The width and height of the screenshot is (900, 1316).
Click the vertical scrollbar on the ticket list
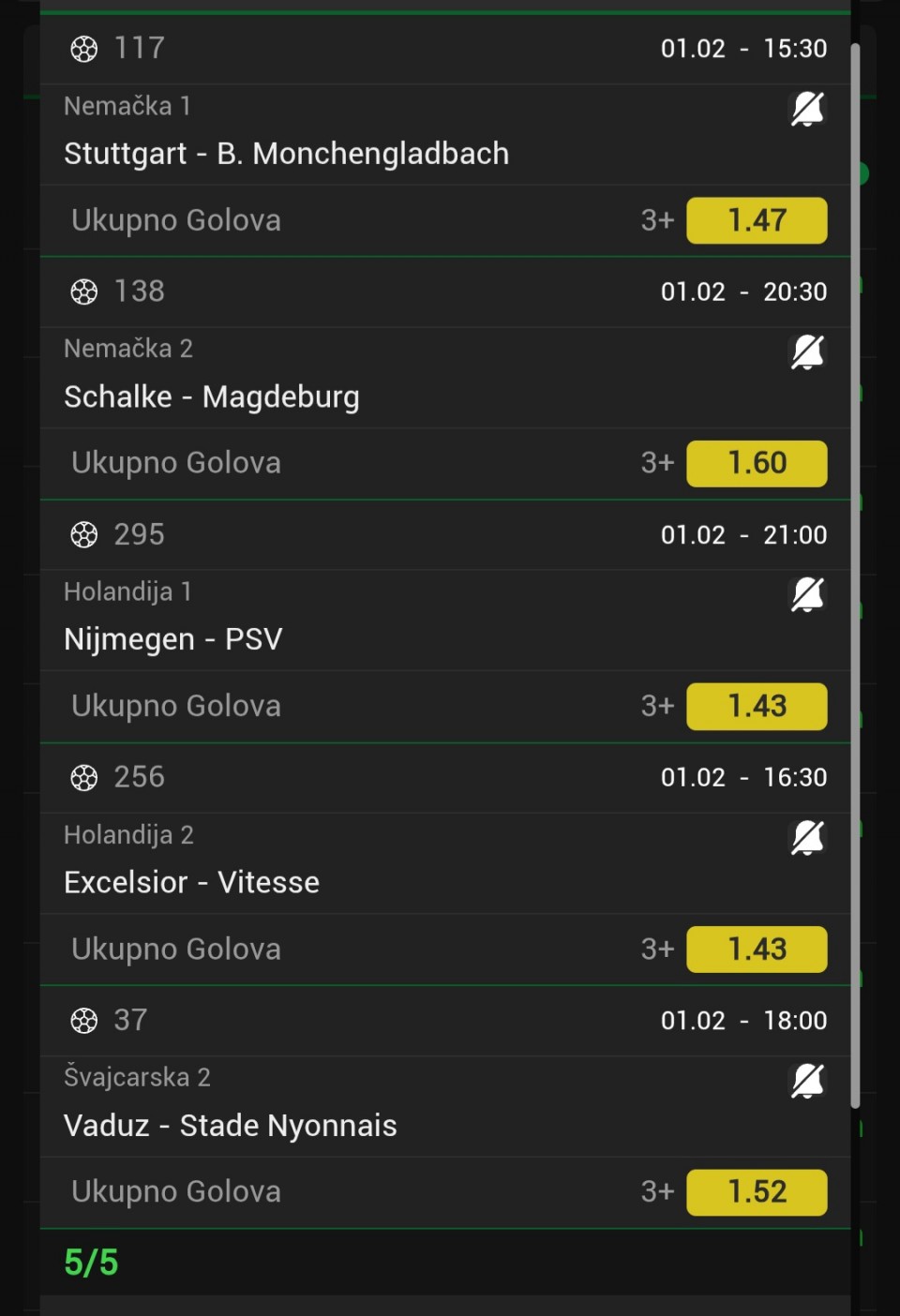pyautogui.click(x=855, y=576)
